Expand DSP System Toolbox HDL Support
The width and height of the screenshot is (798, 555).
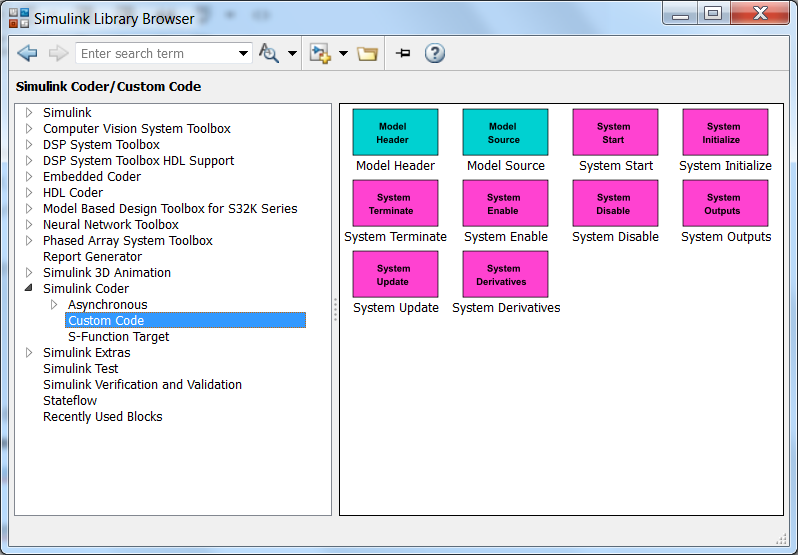[29, 161]
